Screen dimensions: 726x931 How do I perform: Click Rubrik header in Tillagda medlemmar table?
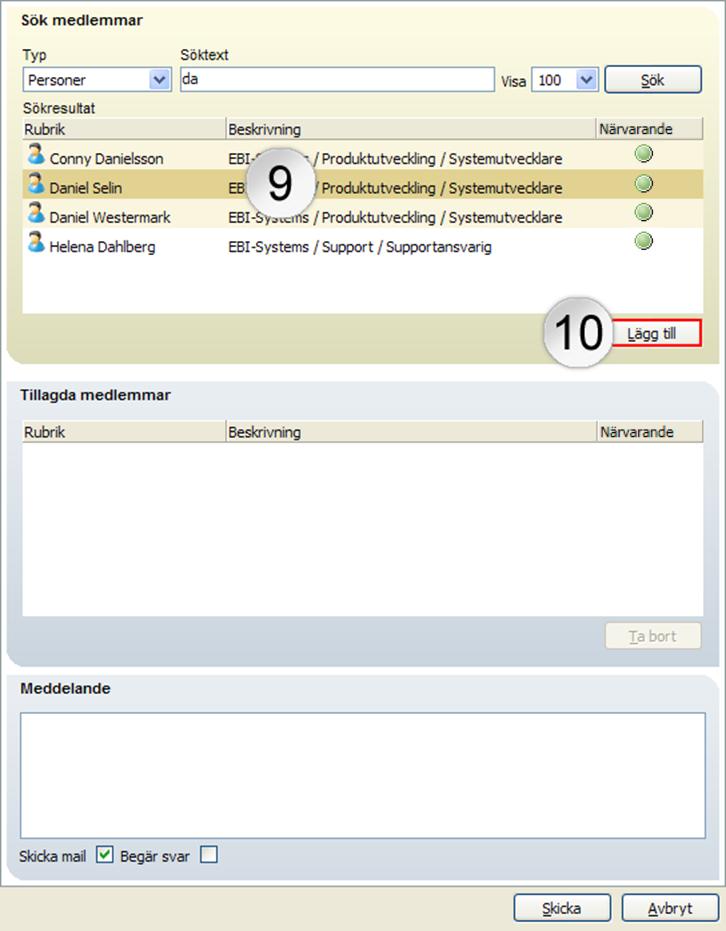point(124,432)
